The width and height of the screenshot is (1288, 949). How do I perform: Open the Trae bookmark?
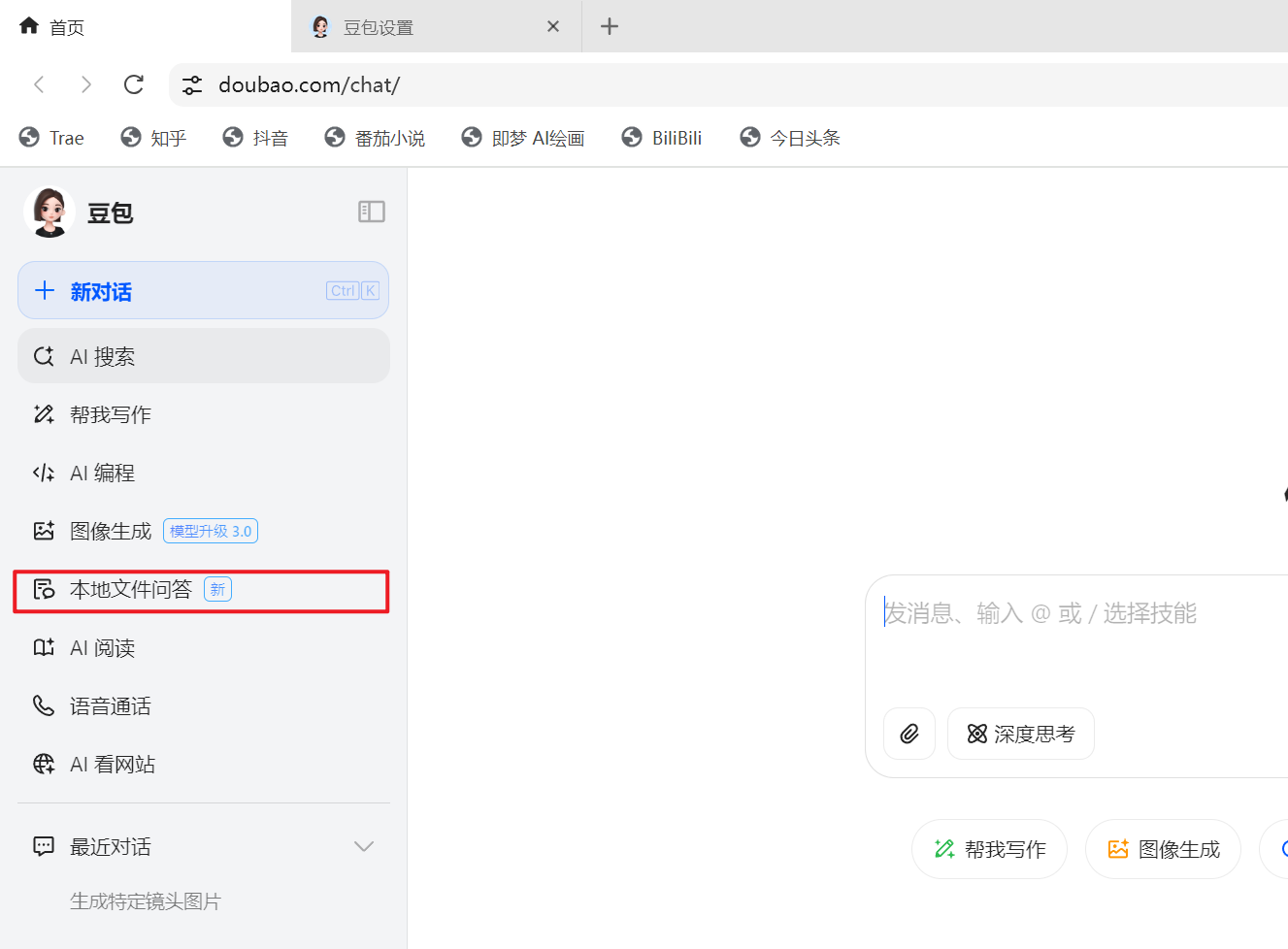[x=51, y=138]
